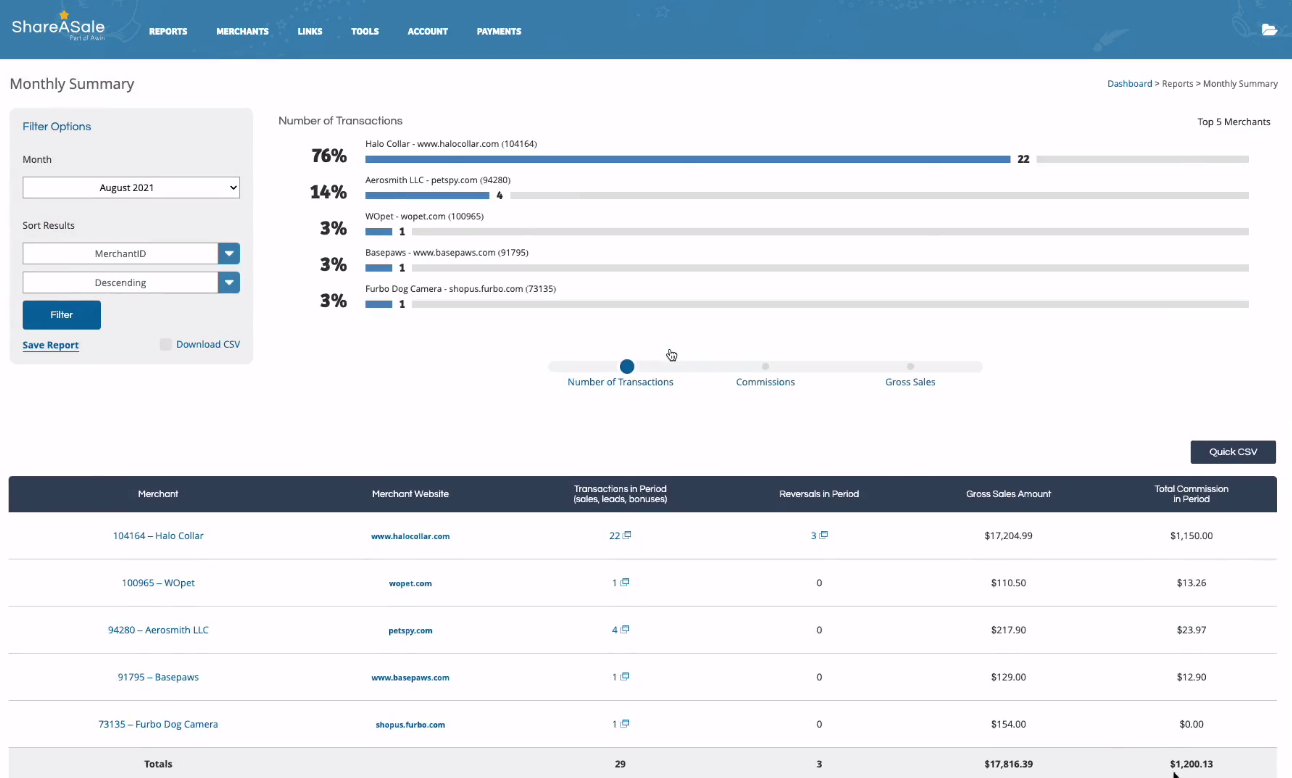Click the $17,816.39 total gross sales
The height and width of the screenshot is (778, 1292).
1008,764
